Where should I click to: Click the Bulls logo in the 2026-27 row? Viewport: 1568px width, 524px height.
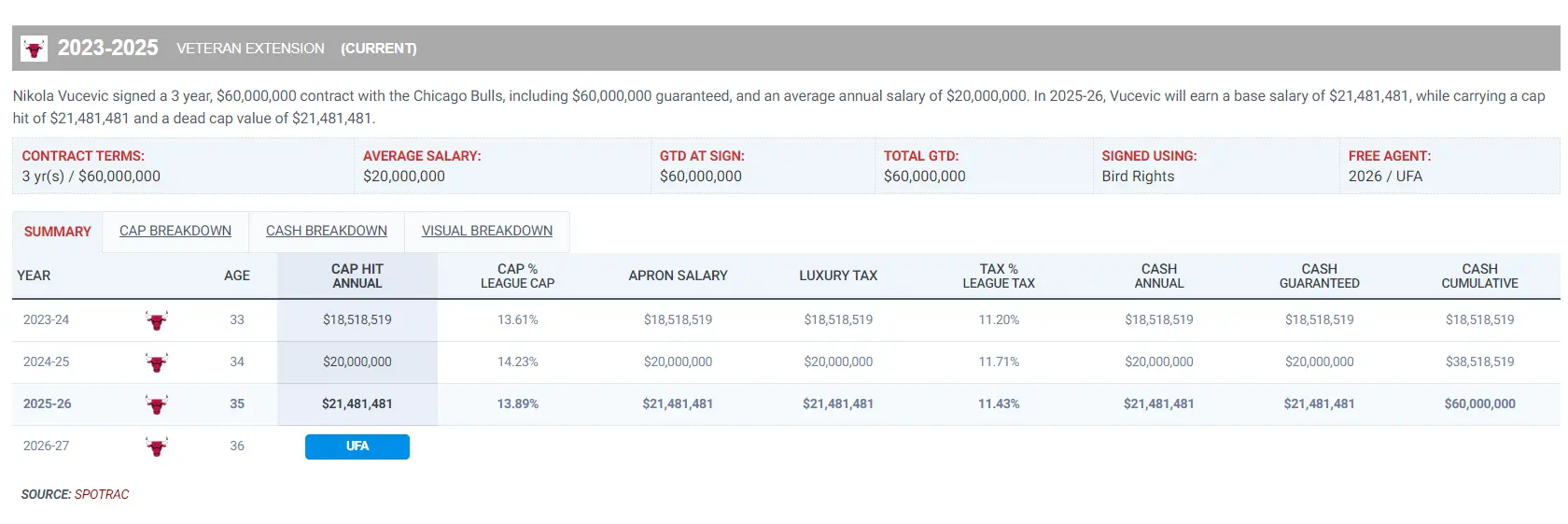(x=157, y=446)
